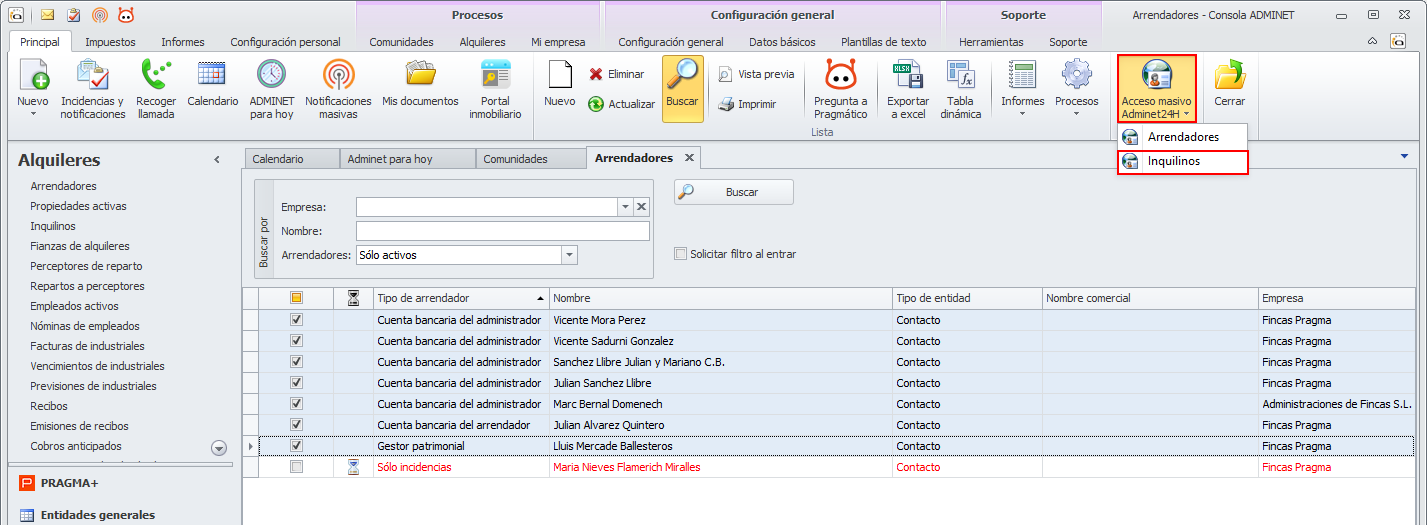Image resolution: width=1427 pixels, height=525 pixels.
Task: Open the Empresa combo box dropdown
Action: [x=625, y=207]
